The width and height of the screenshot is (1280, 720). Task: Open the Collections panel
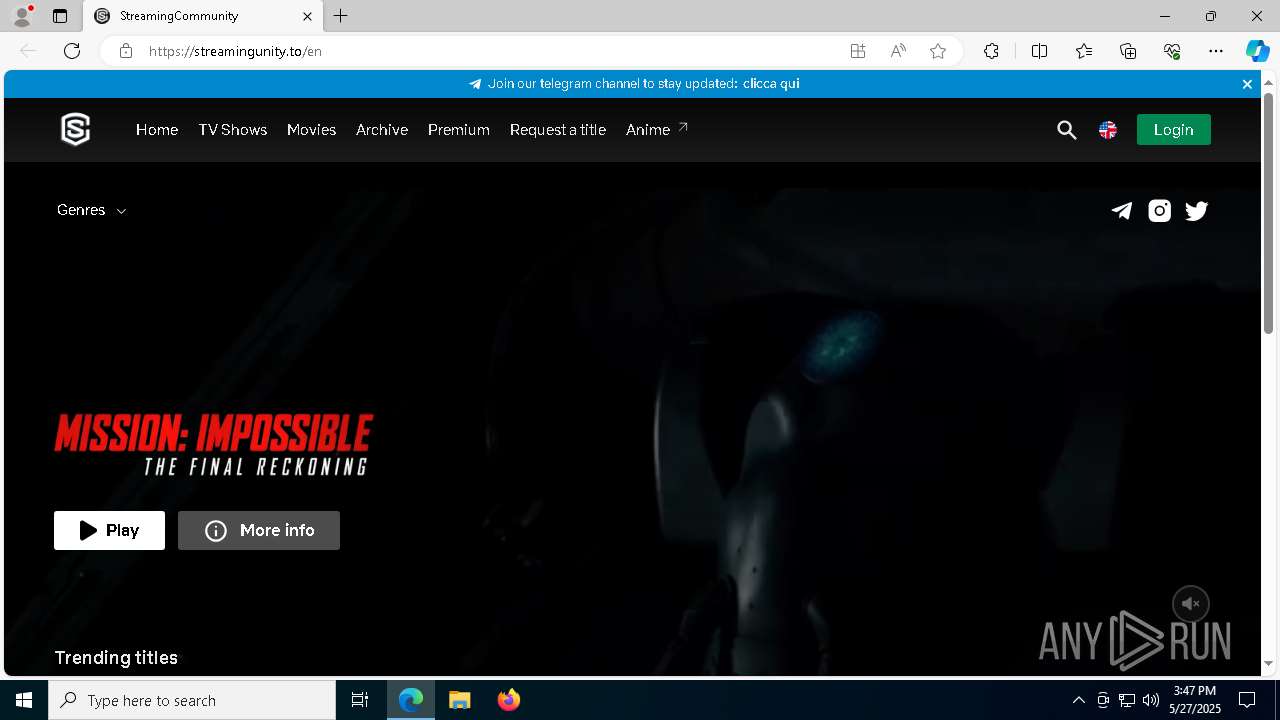tap(1128, 51)
